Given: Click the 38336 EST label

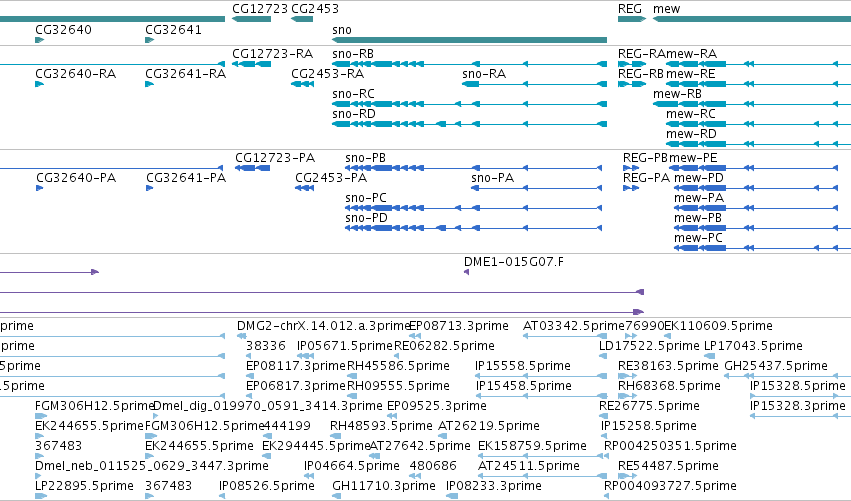Looking at the screenshot, I should (266, 346).
